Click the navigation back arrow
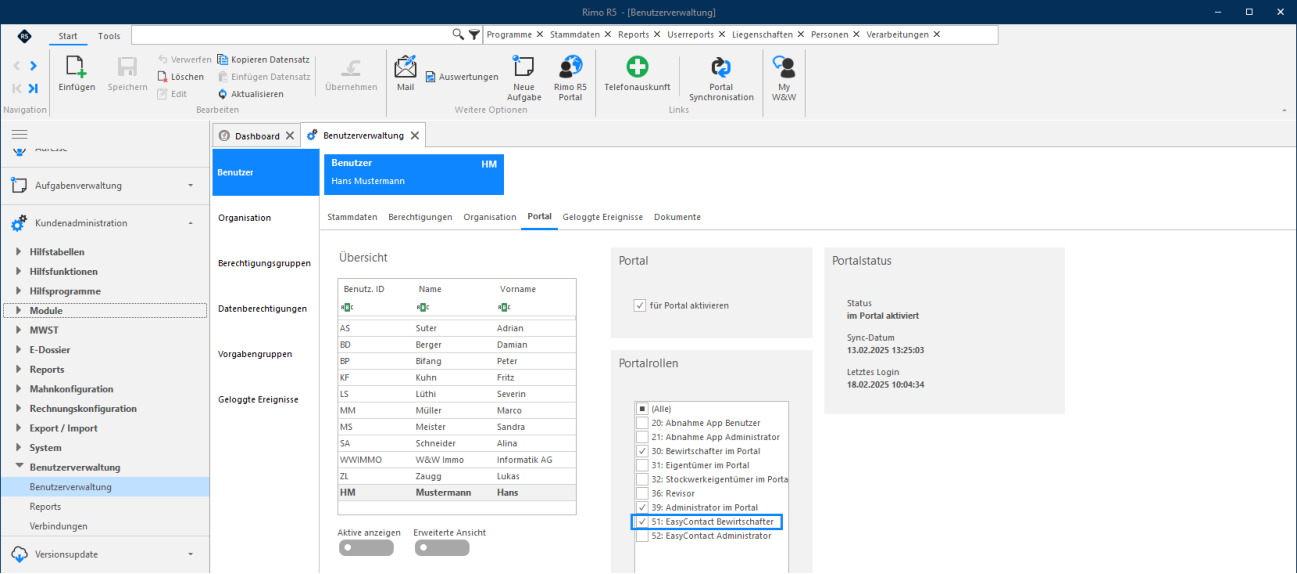This screenshot has height=574, width=1297. pyautogui.click(x=17, y=65)
